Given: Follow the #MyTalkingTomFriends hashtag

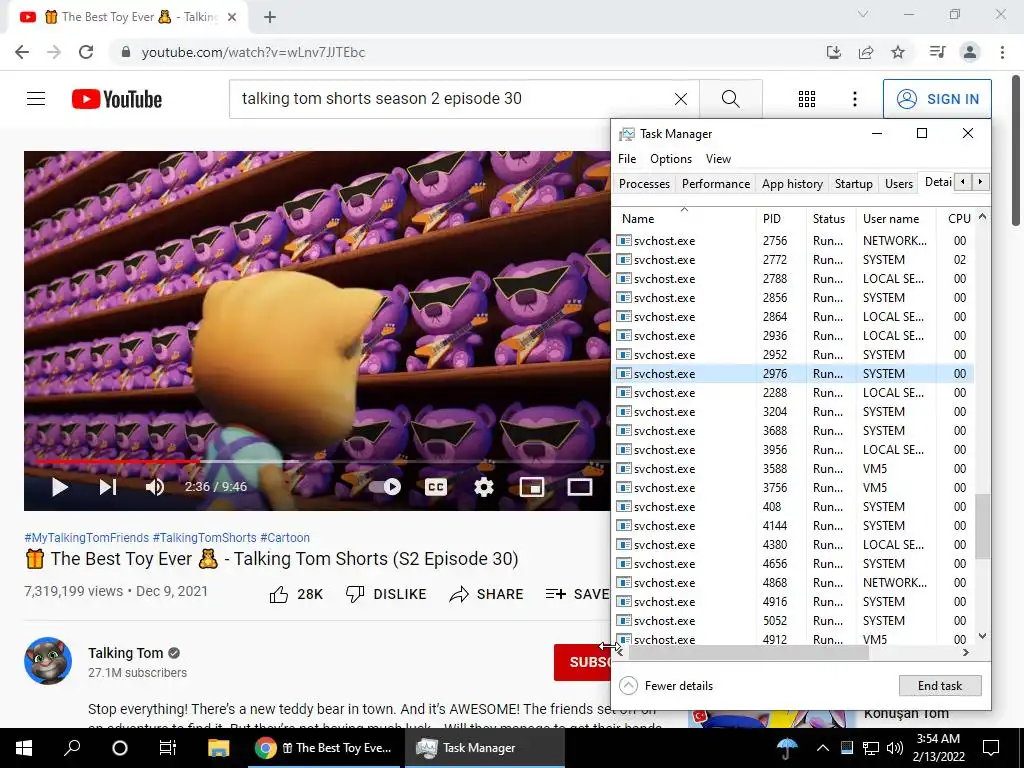Looking at the screenshot, I should [x=86, y=537].
